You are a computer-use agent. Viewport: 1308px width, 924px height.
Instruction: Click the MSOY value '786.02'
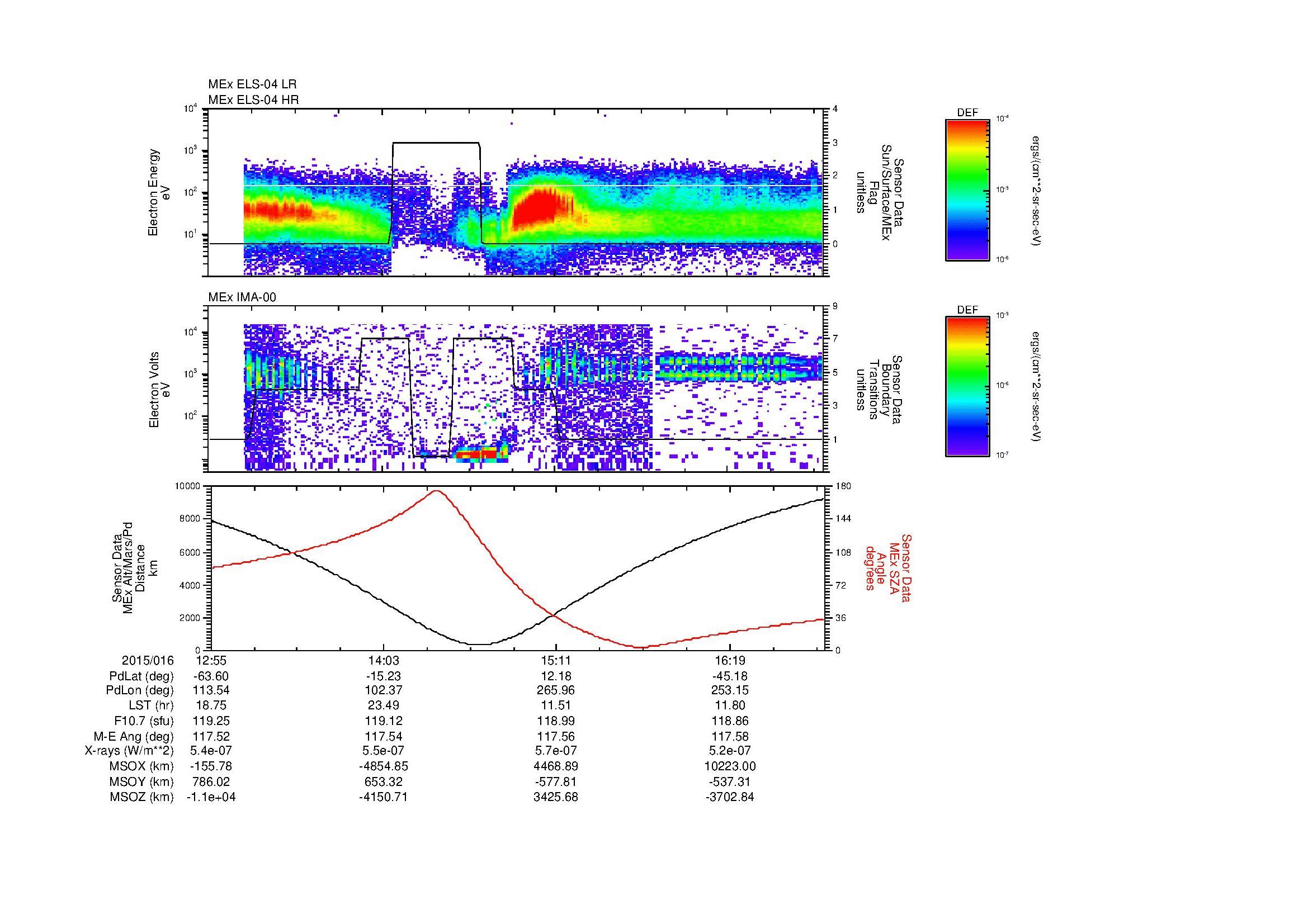click(x=211, y=782)
